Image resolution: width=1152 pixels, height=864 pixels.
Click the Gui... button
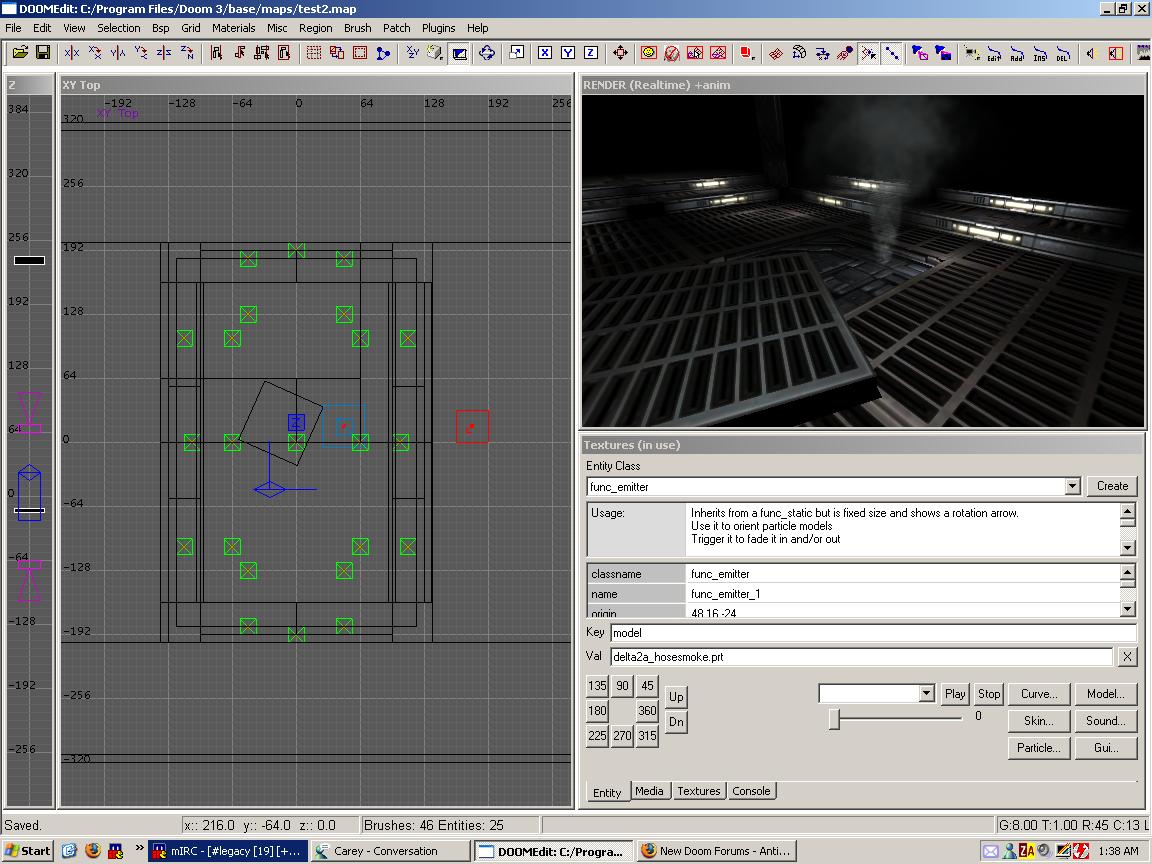(x=1106, y=748)
